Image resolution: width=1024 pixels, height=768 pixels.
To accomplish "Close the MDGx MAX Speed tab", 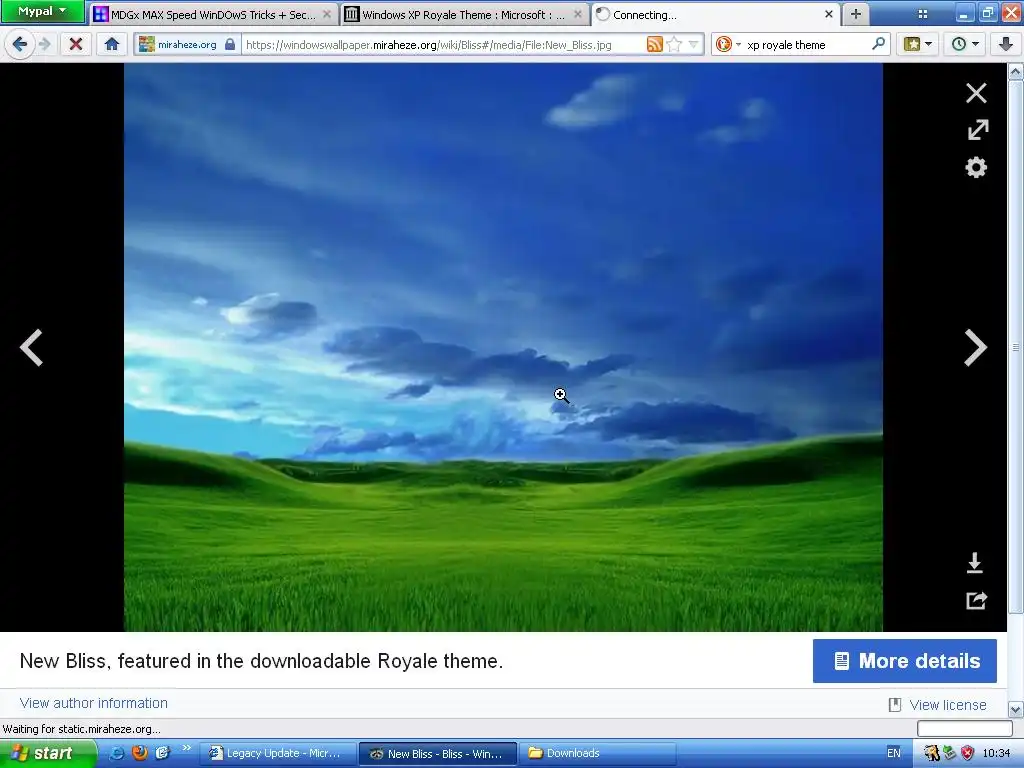I will tap(327, 14).
